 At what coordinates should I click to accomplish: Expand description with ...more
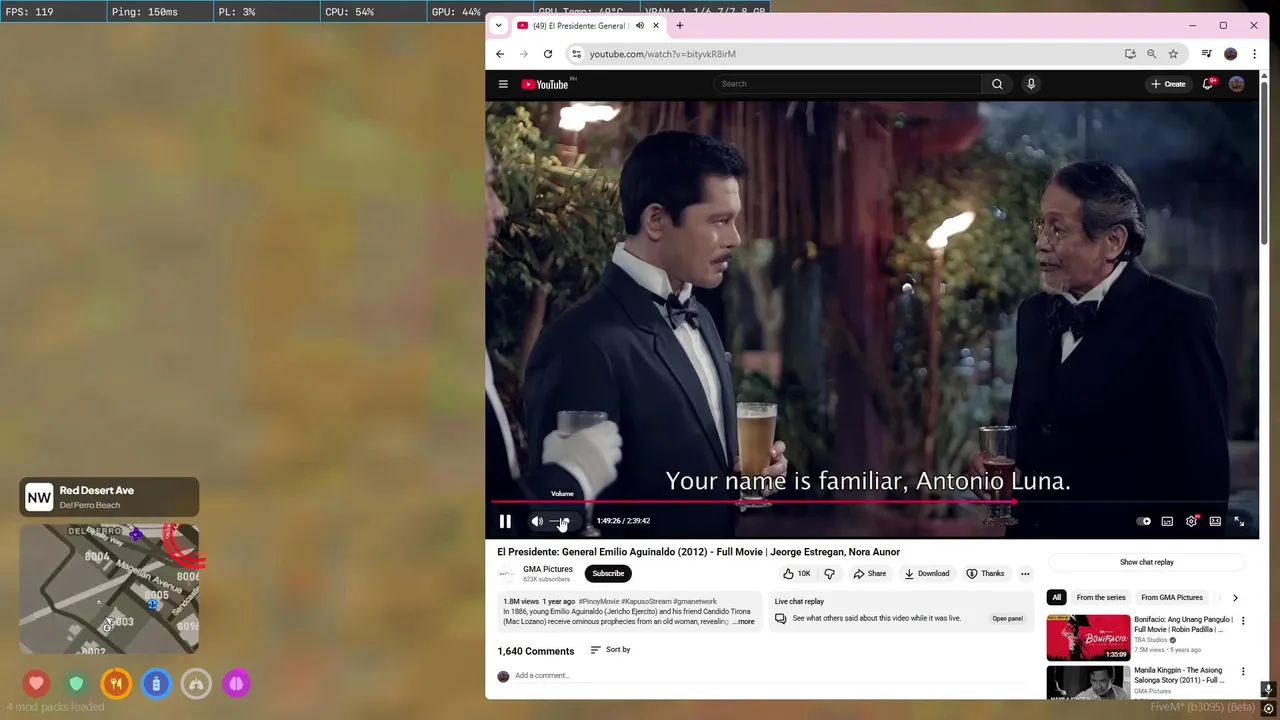[744, 622]
